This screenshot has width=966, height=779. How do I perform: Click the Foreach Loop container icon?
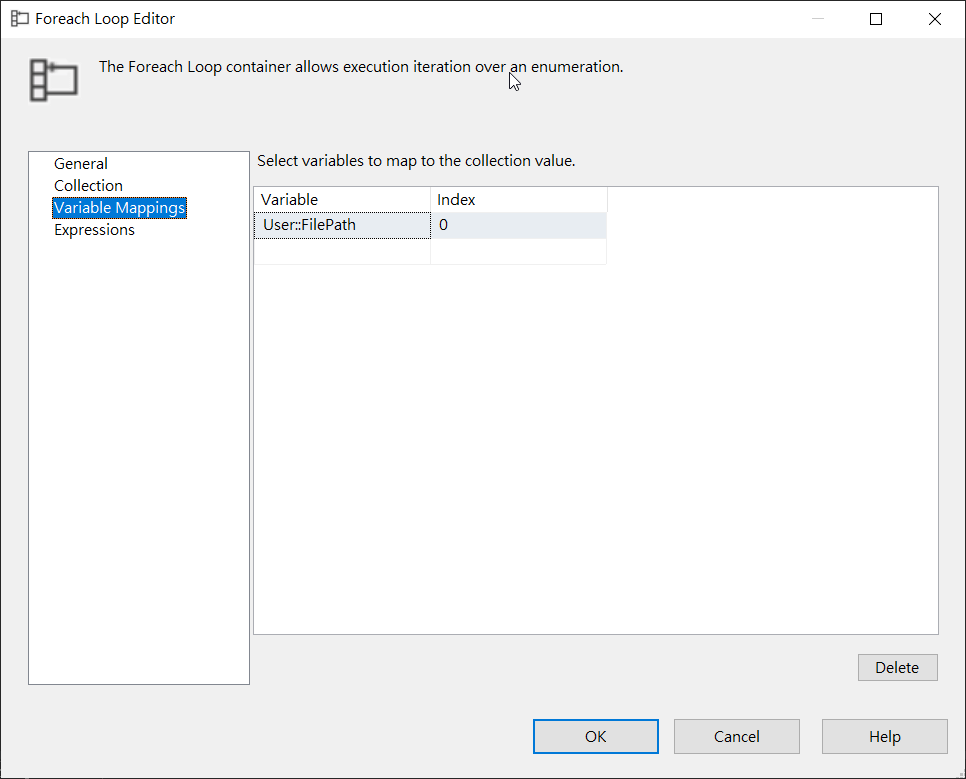coord(53,79)
